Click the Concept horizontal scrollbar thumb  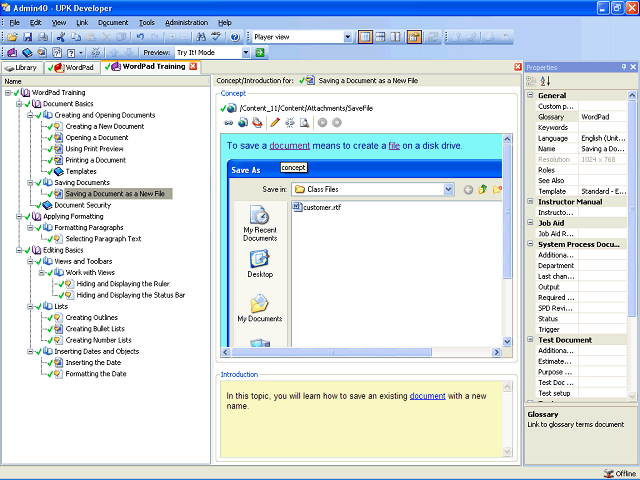click(x=331, y=352)
